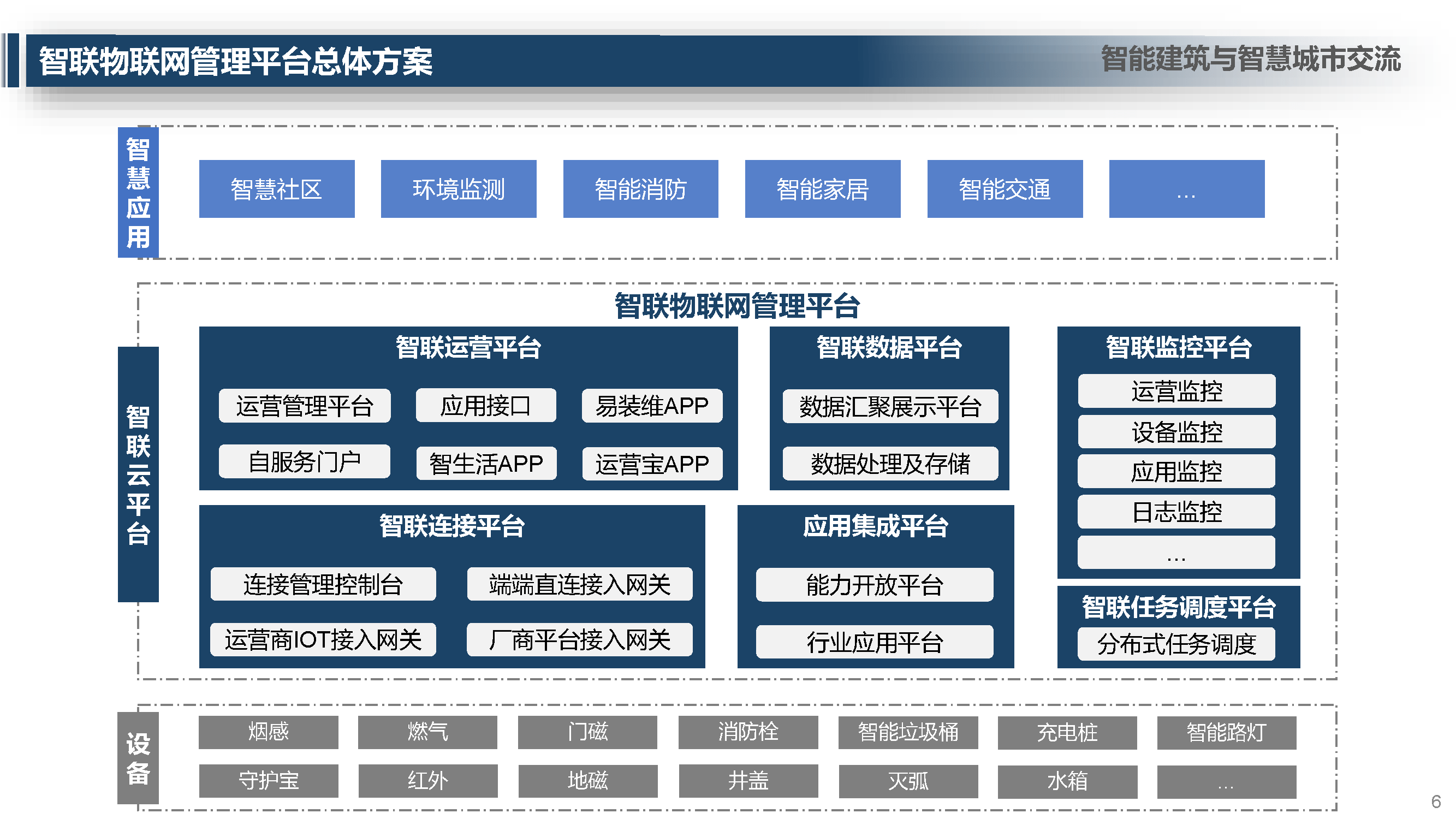1456x819 pixels.
Task: Select the 数据汇聚展示平台 box
Action: coord(890,406)
